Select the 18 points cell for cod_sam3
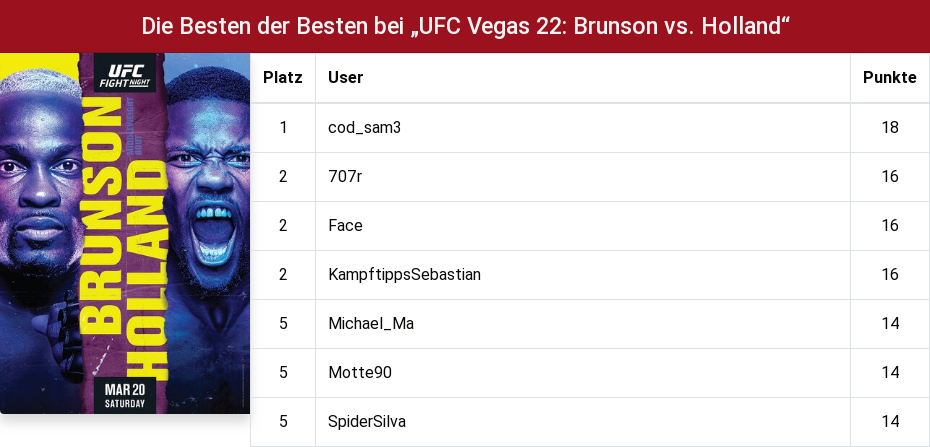 click(x=890, y=128)
